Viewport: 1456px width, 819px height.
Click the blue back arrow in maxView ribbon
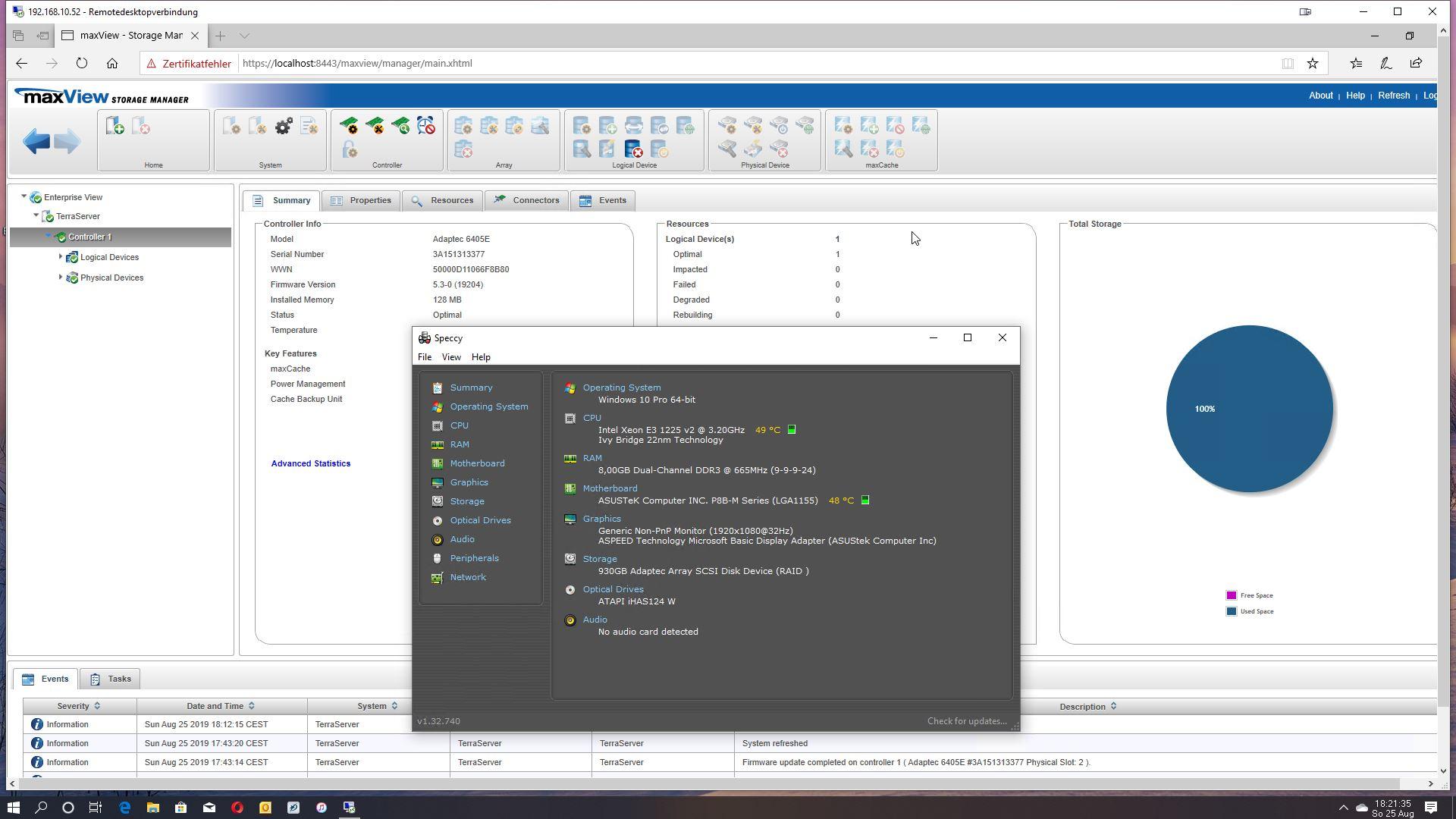click(36, 141)
